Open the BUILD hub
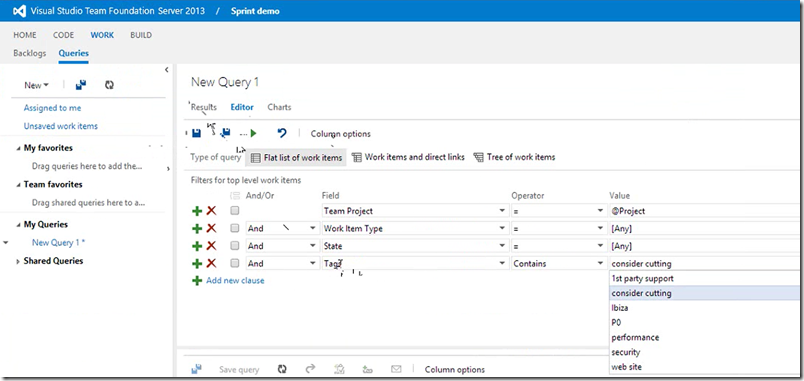This screenshot has height=381, width=804. pyautogui.click(x=141, y=35)
